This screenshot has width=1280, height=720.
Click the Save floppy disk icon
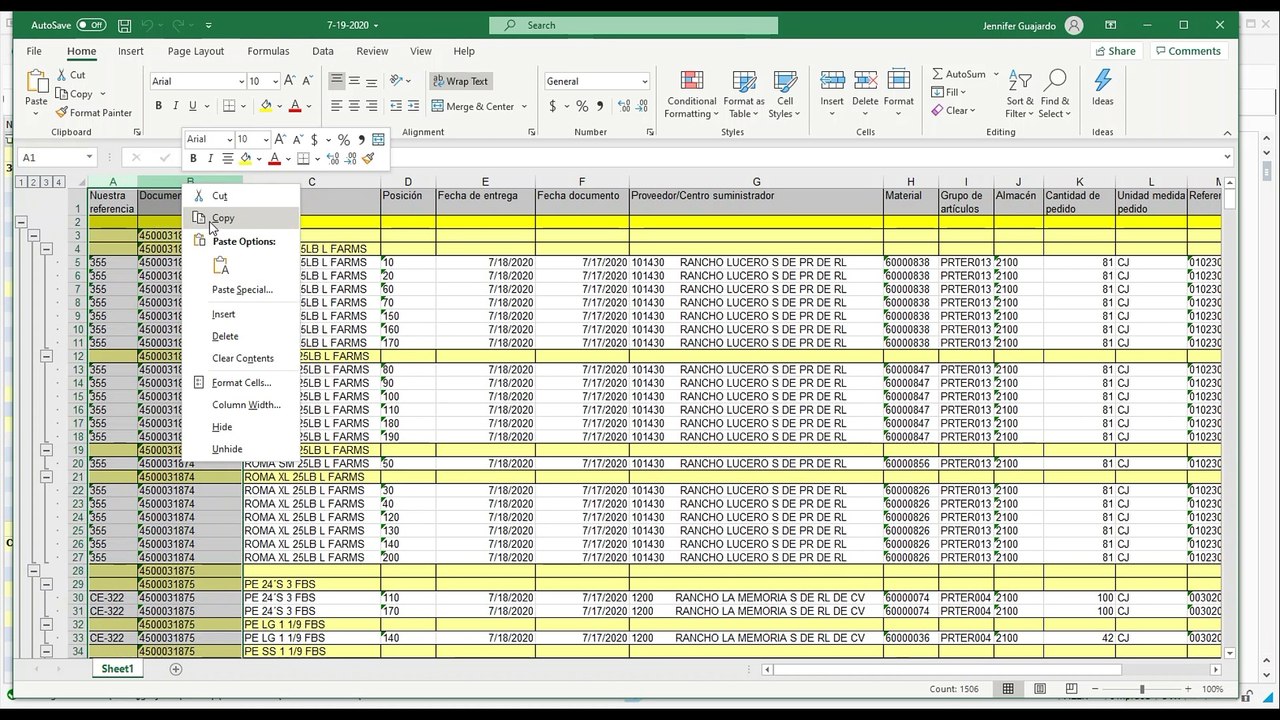tap(124, 25)
